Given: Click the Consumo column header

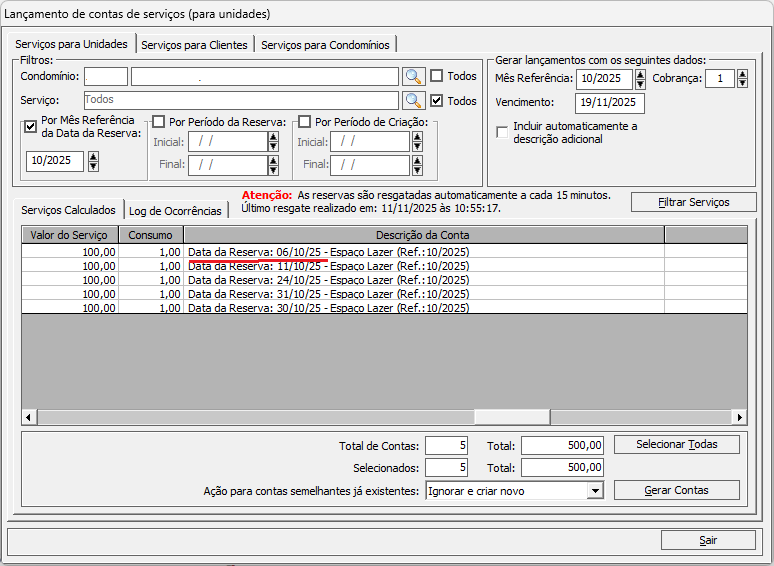Looking at the screenshot, I should (x=151, y=235).
